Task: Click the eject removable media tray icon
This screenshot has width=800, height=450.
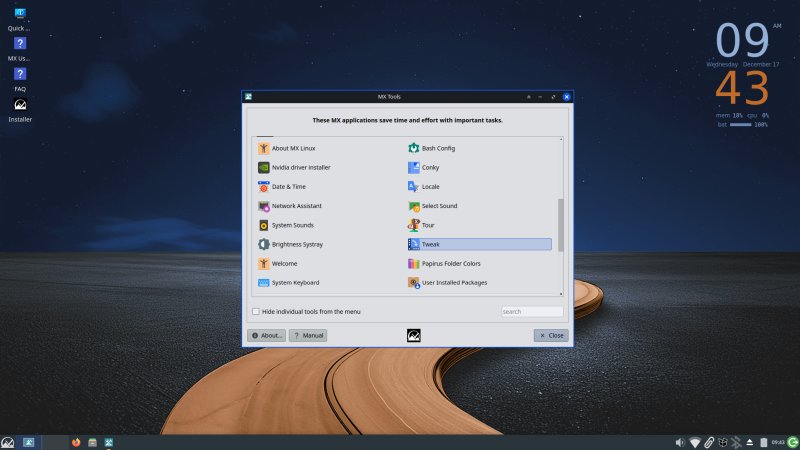Action: (x=749, y=442)
